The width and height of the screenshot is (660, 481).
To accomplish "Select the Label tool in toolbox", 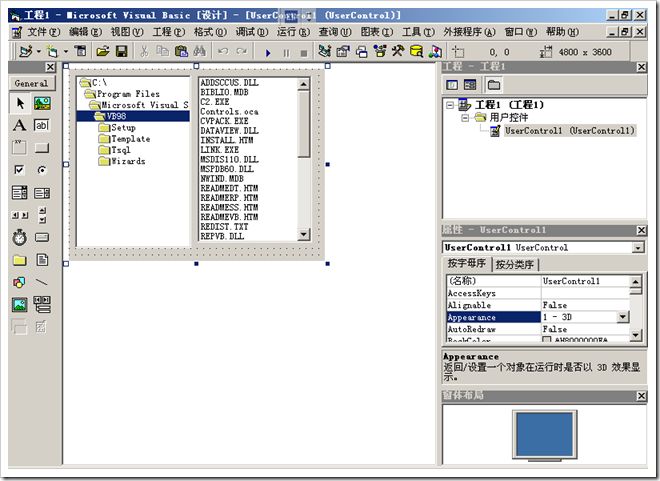I will [x=19, y=125].
